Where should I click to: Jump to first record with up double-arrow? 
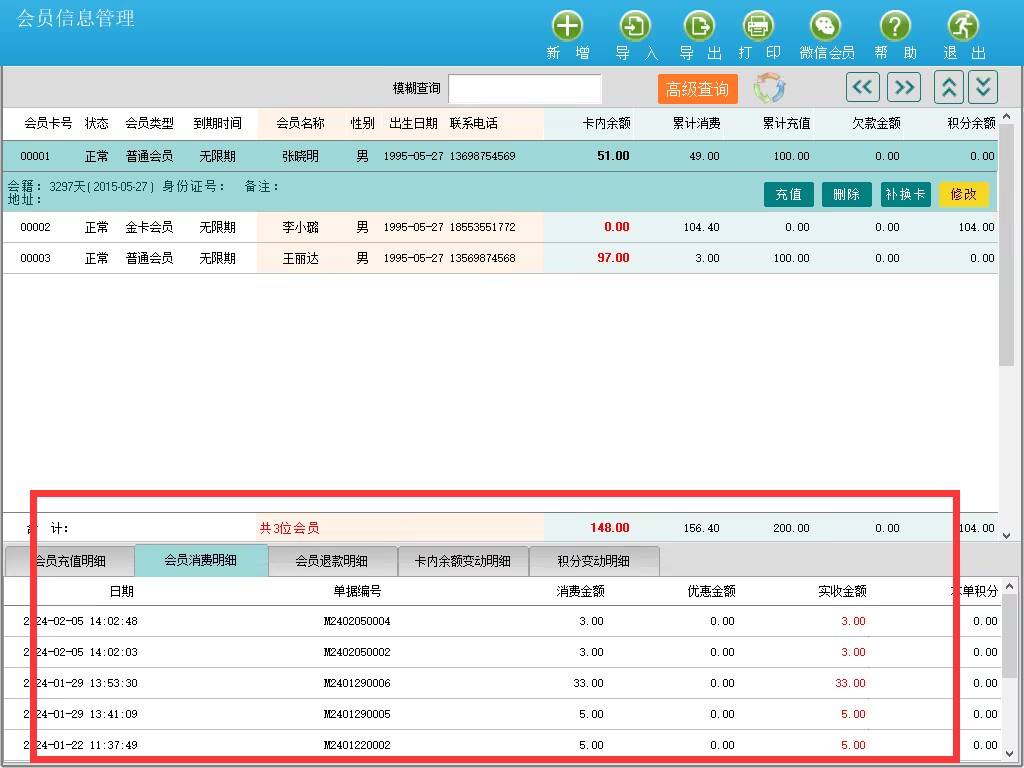[949, 88]
